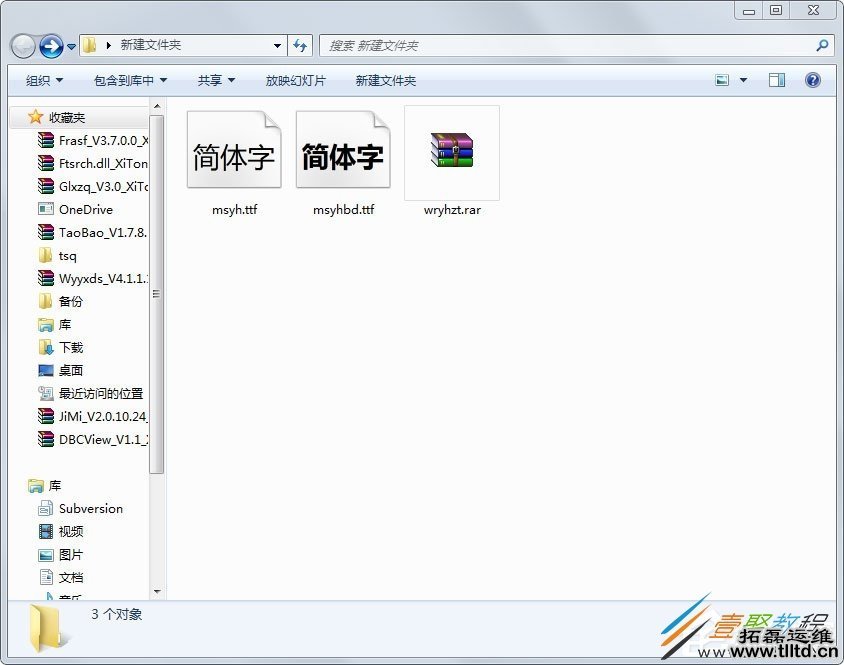844x665 pixels.
Task: Click the refresh button in the address bar
Action: coord(300,45)
